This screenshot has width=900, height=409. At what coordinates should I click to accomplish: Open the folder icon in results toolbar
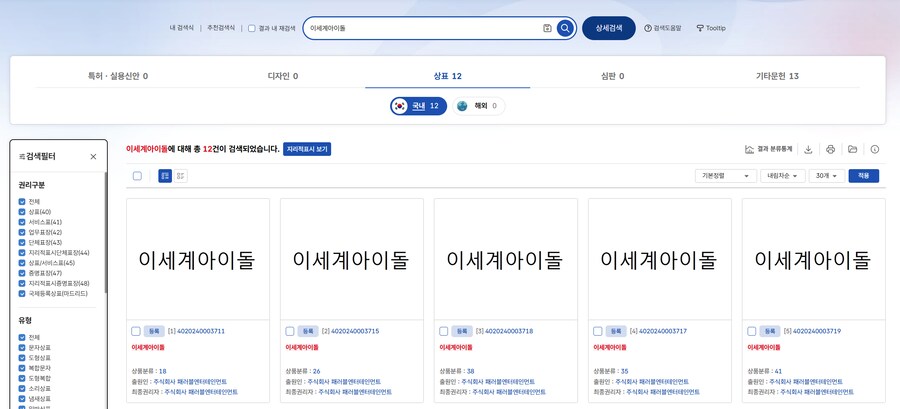pos(852,149)
